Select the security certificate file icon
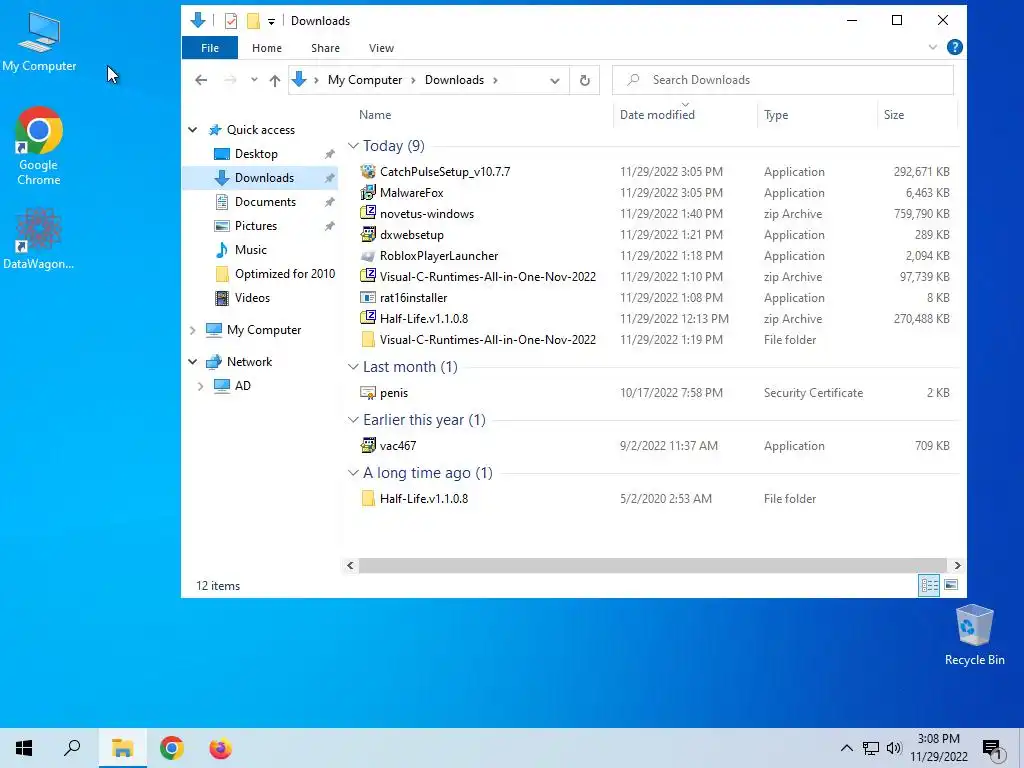Image resolution: width=1024 pixels, height=768 pixels. point(368,392)
